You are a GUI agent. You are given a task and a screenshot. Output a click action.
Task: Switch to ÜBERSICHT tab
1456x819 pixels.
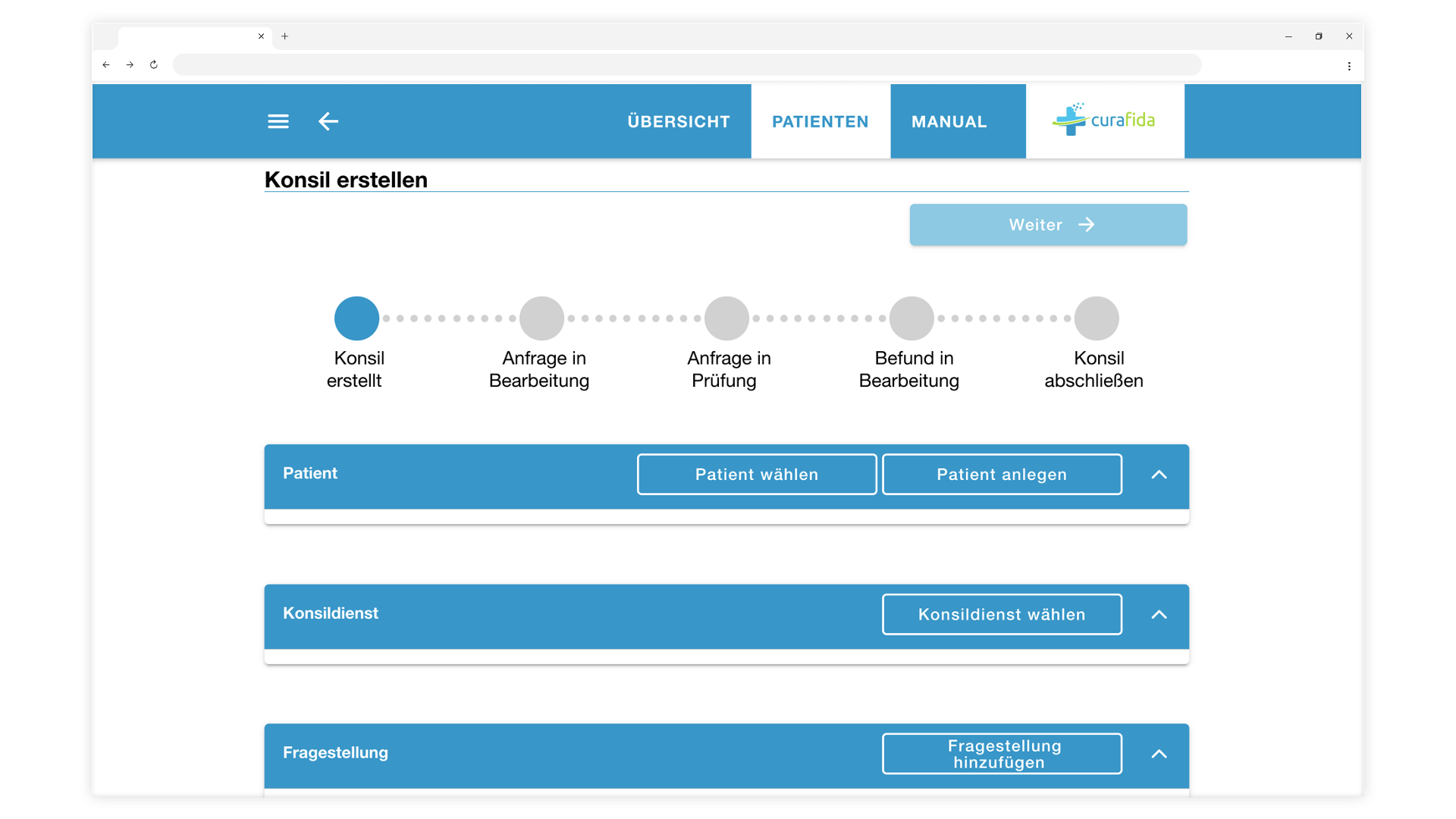point(679,121)
